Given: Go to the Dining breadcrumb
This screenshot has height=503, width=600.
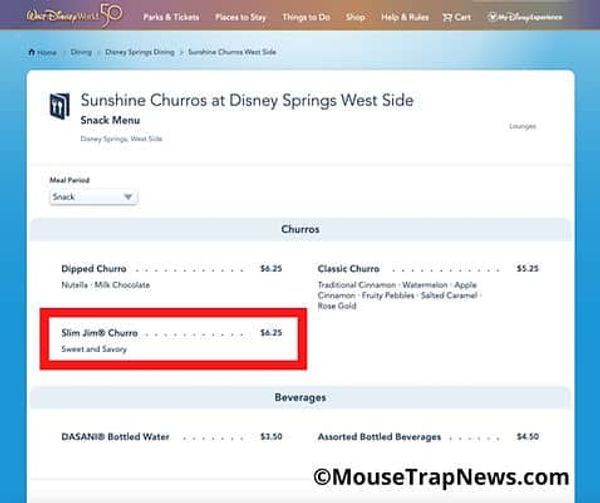Looking at the screenshot, I should 81,52.
